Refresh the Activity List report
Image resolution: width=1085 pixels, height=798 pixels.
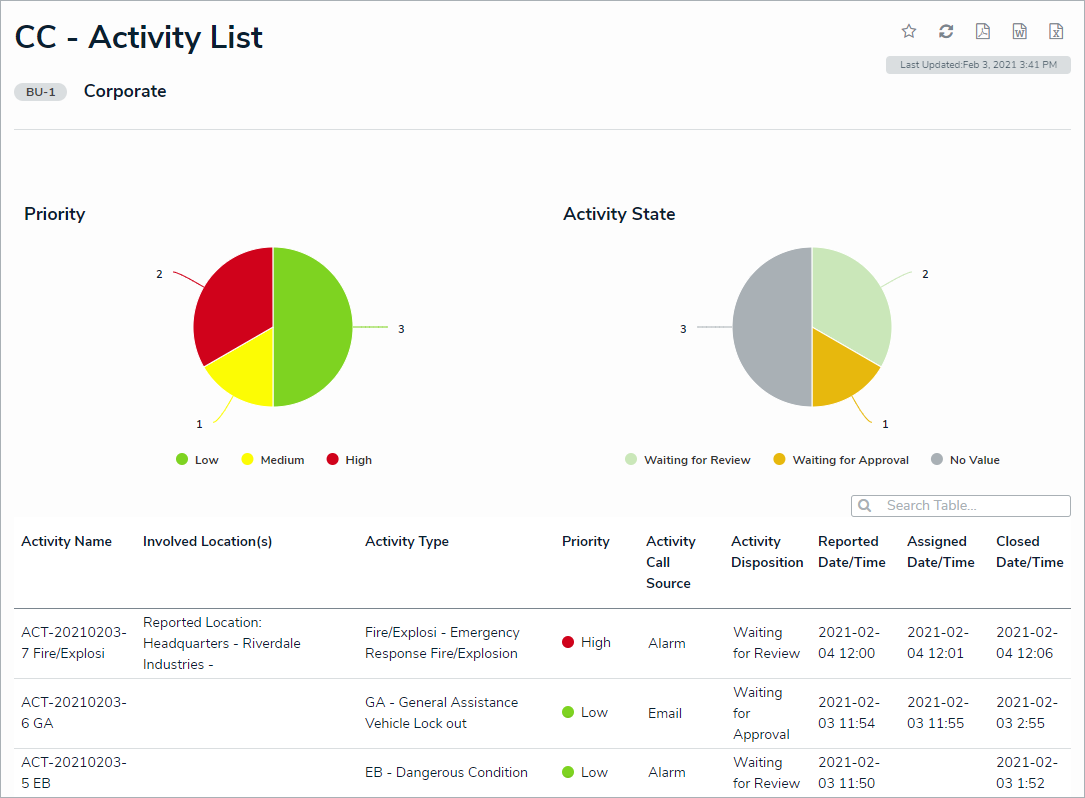946,31
